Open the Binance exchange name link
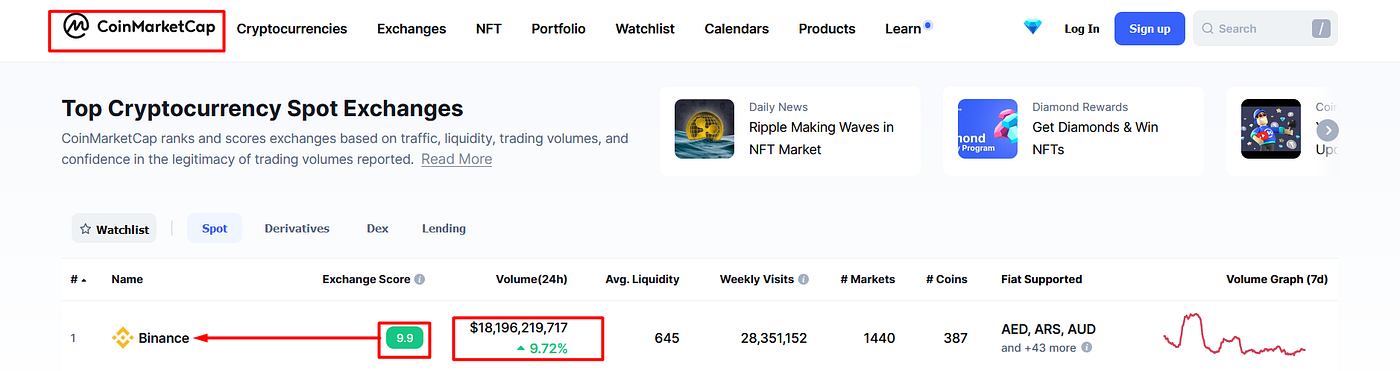1400x371 pixels. tap(164, 338)
